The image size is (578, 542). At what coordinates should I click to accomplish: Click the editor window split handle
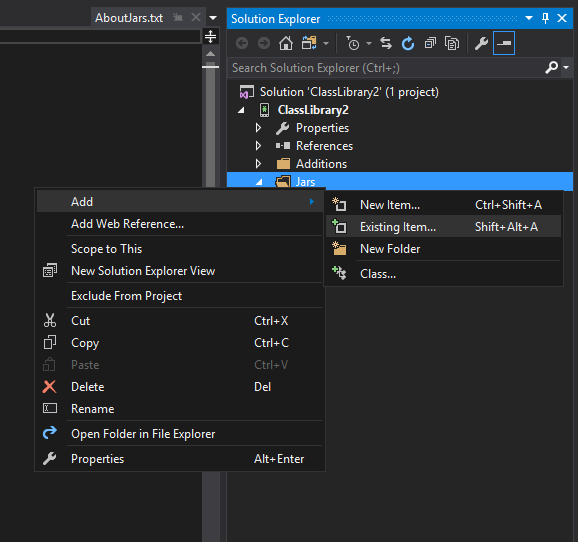coord(210,37)
